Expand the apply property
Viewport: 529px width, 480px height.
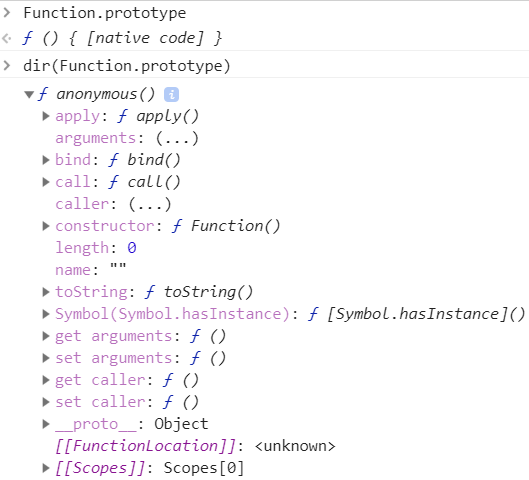coord(46,116)
